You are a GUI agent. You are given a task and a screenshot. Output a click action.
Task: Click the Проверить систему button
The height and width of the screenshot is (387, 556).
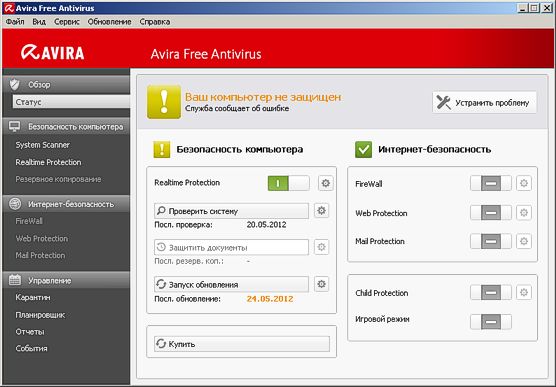click(x=232, y=211)
